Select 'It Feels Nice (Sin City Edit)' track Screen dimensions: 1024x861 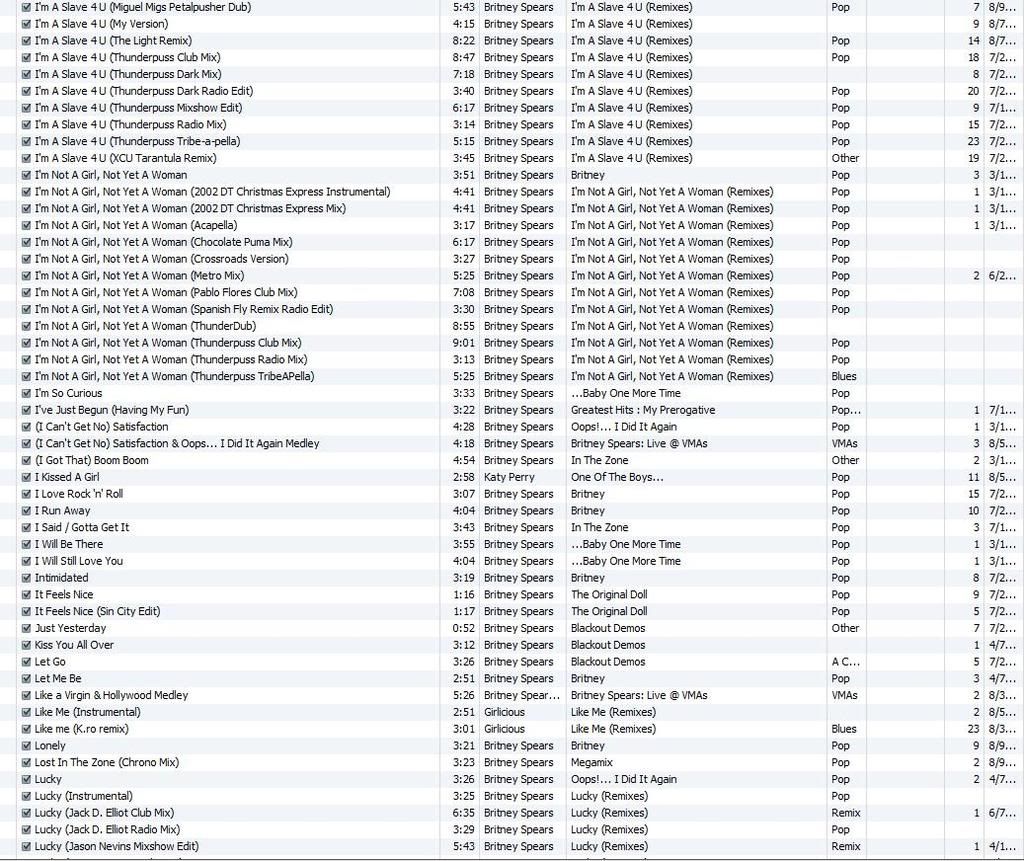pyautogui.click(x=97, y=611)
